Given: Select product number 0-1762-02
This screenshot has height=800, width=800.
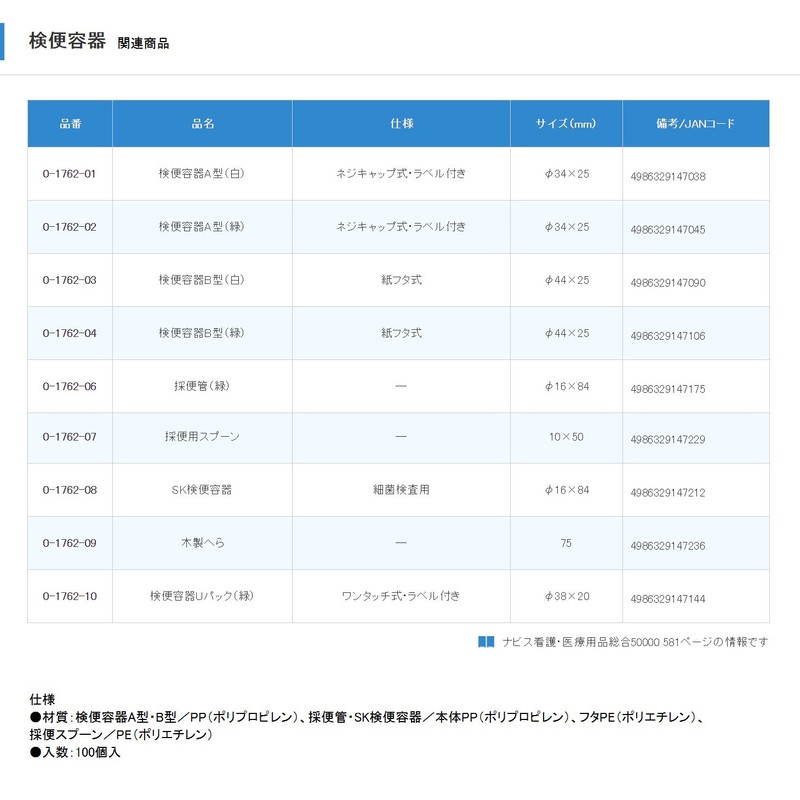Looking at the screenshot, I should point(70,227).
